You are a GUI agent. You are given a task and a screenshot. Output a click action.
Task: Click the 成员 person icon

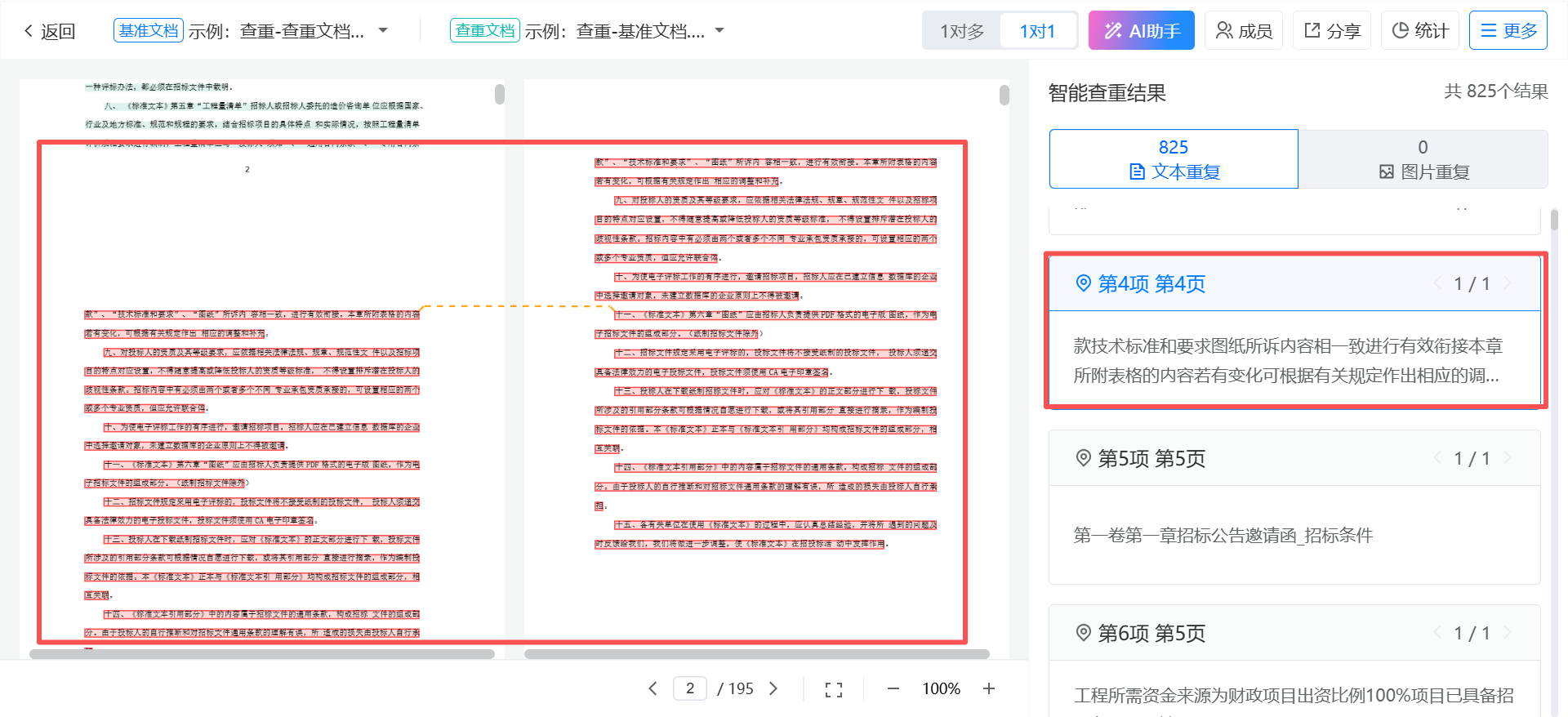click(1224, 30)
